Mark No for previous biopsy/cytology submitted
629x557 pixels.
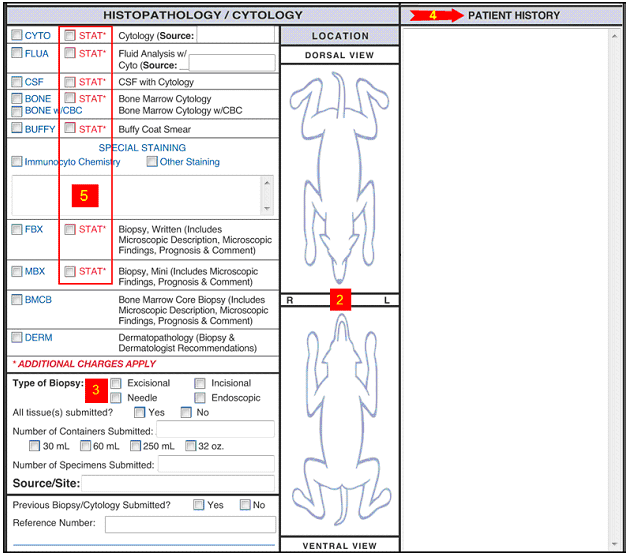click(245, 505)
